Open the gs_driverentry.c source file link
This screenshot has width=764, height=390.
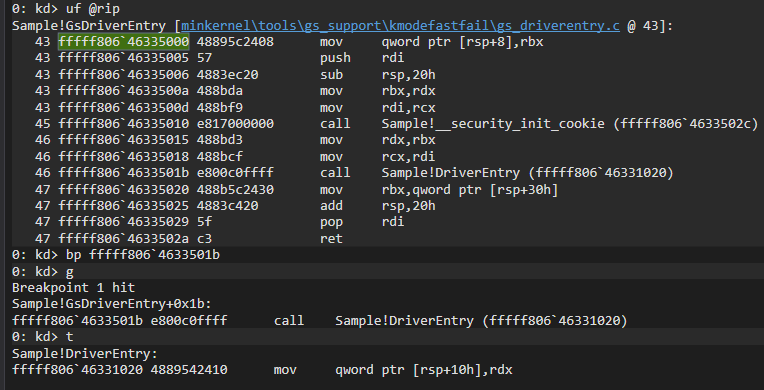(400, 25)
